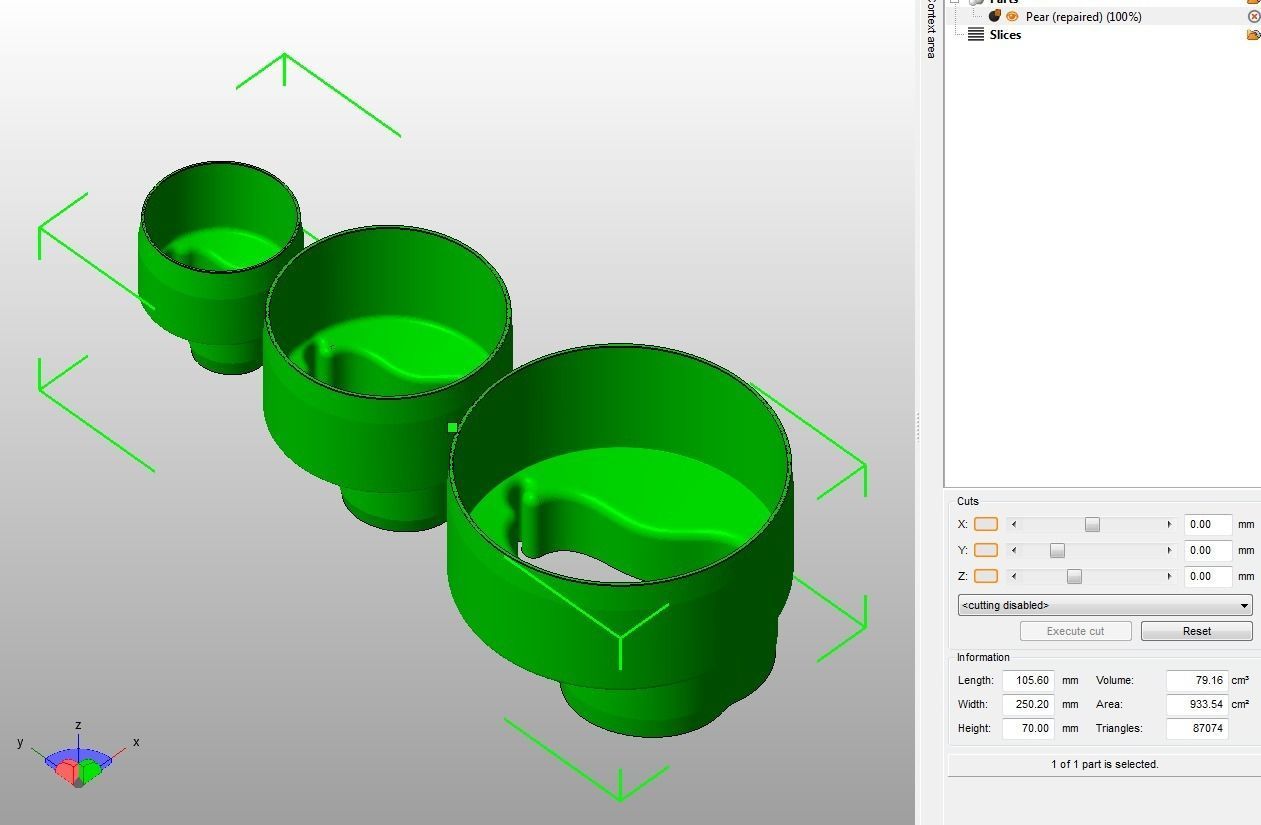Click the Y slider right arrow

1169,550
